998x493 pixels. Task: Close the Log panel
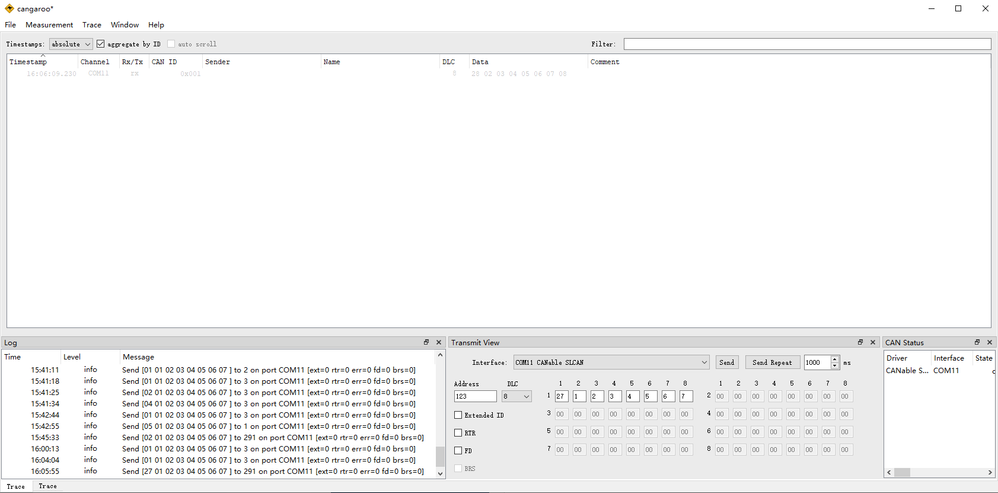439,342
